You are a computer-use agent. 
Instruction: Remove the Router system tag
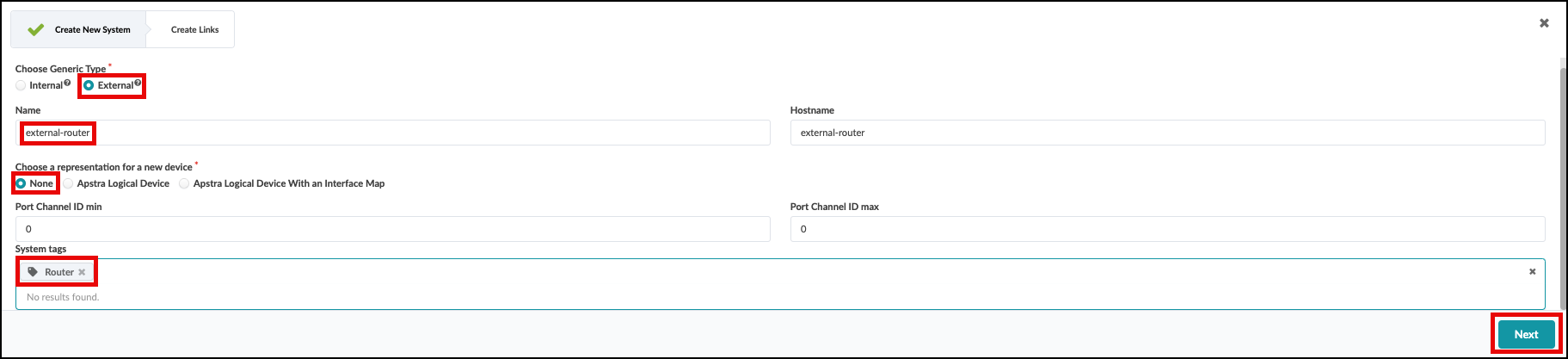coord(82,272)
